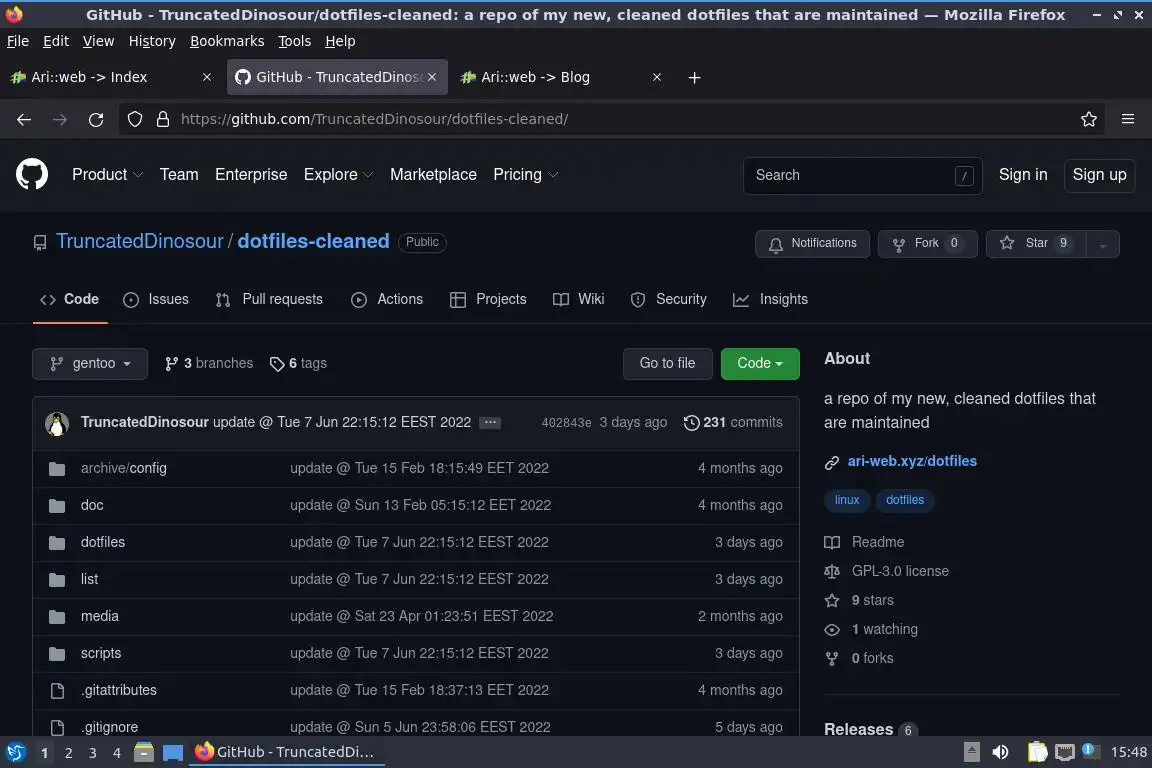1152x768 pixels.
Task: Open the Issues tab
Action: pyautogui.click(x=156, y=300)
